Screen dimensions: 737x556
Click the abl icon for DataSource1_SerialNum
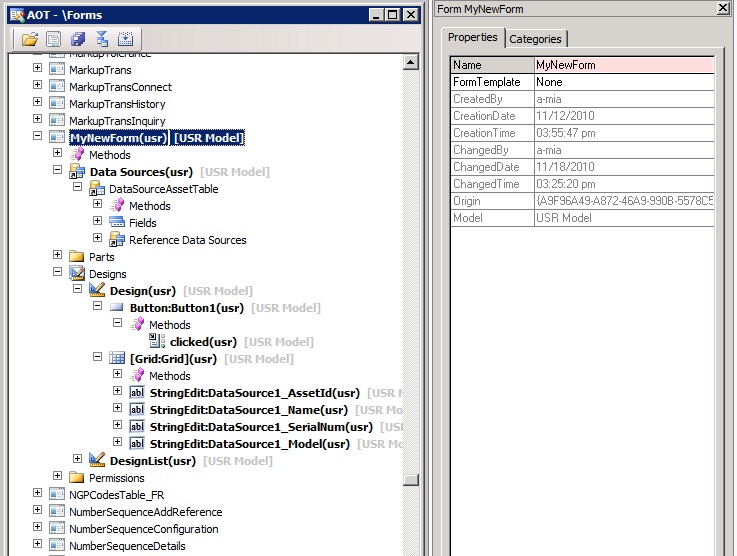point(137,426)
